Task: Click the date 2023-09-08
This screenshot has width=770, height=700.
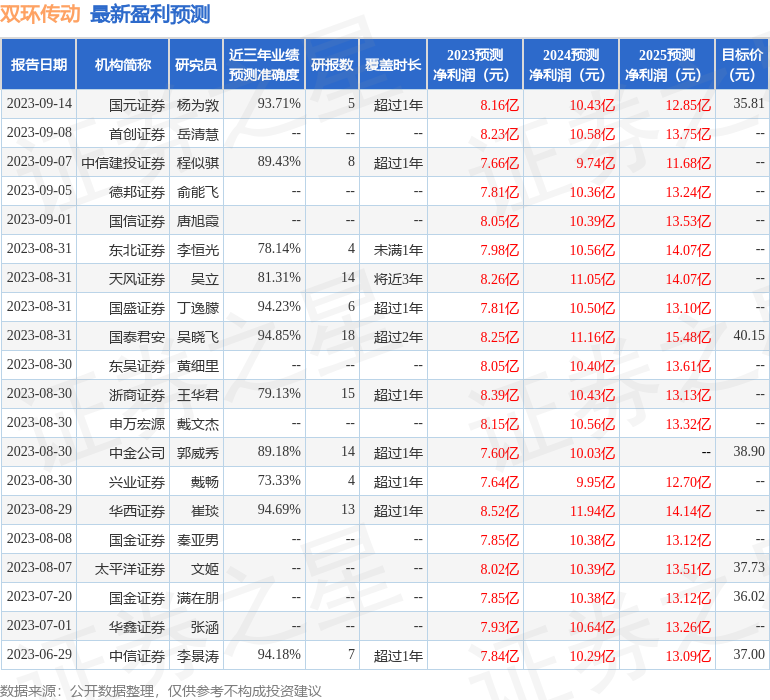Action: point(39,133)
